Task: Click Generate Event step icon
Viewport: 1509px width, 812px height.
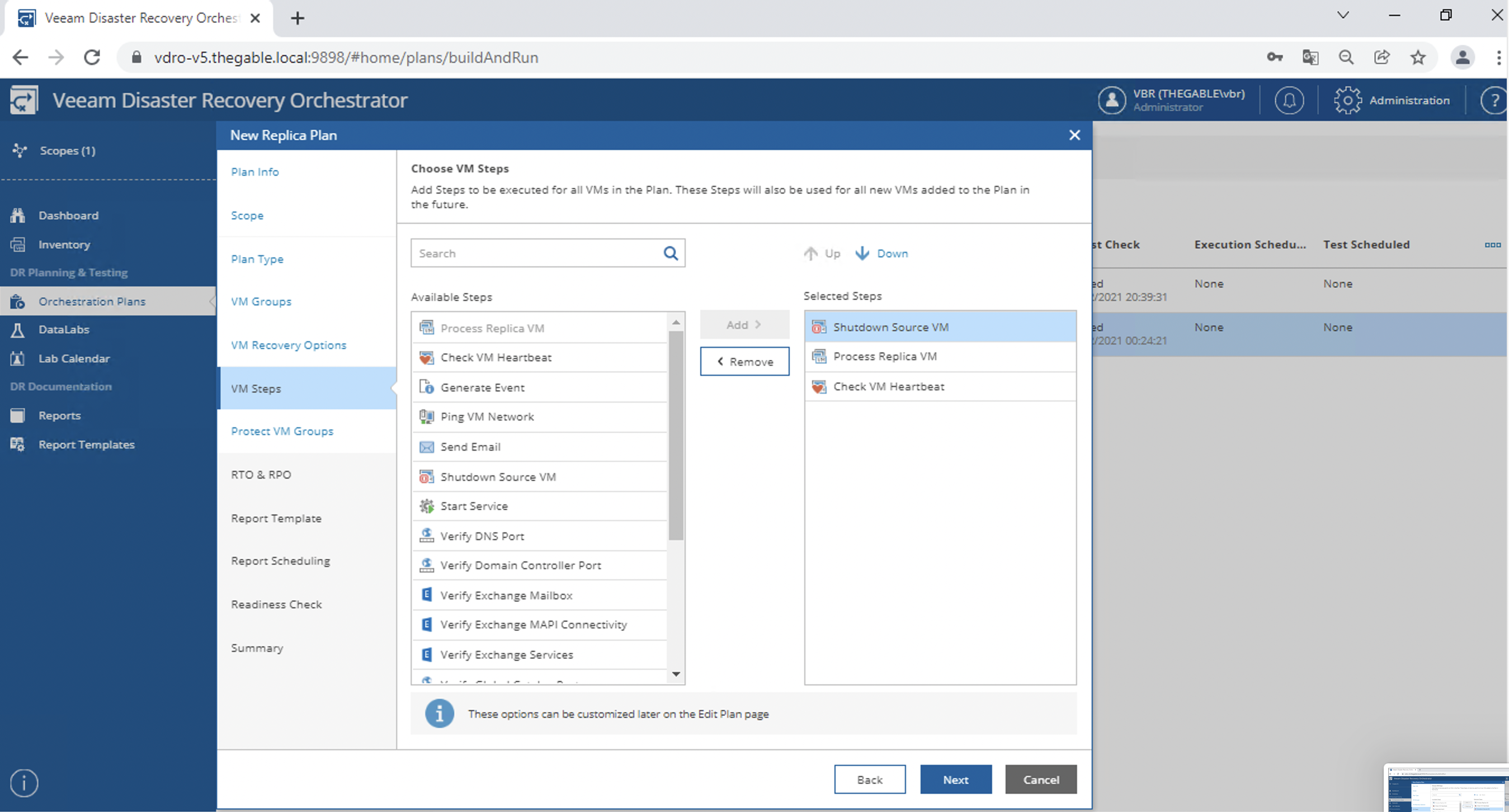Action: point(426,387)
